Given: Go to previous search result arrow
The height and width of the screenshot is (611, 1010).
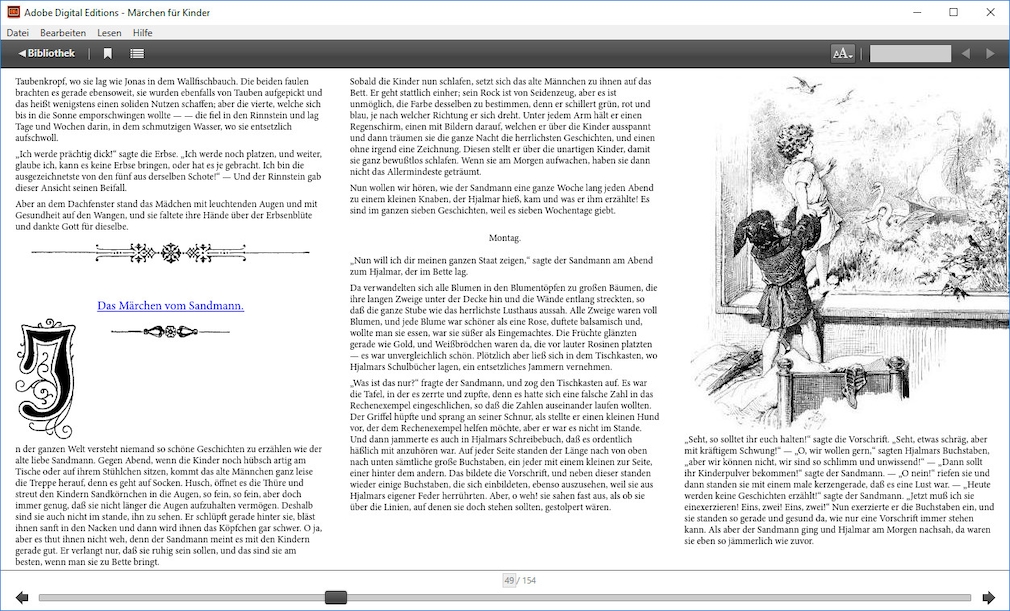Looking at the screenshot, I should (x=965, y=53).
